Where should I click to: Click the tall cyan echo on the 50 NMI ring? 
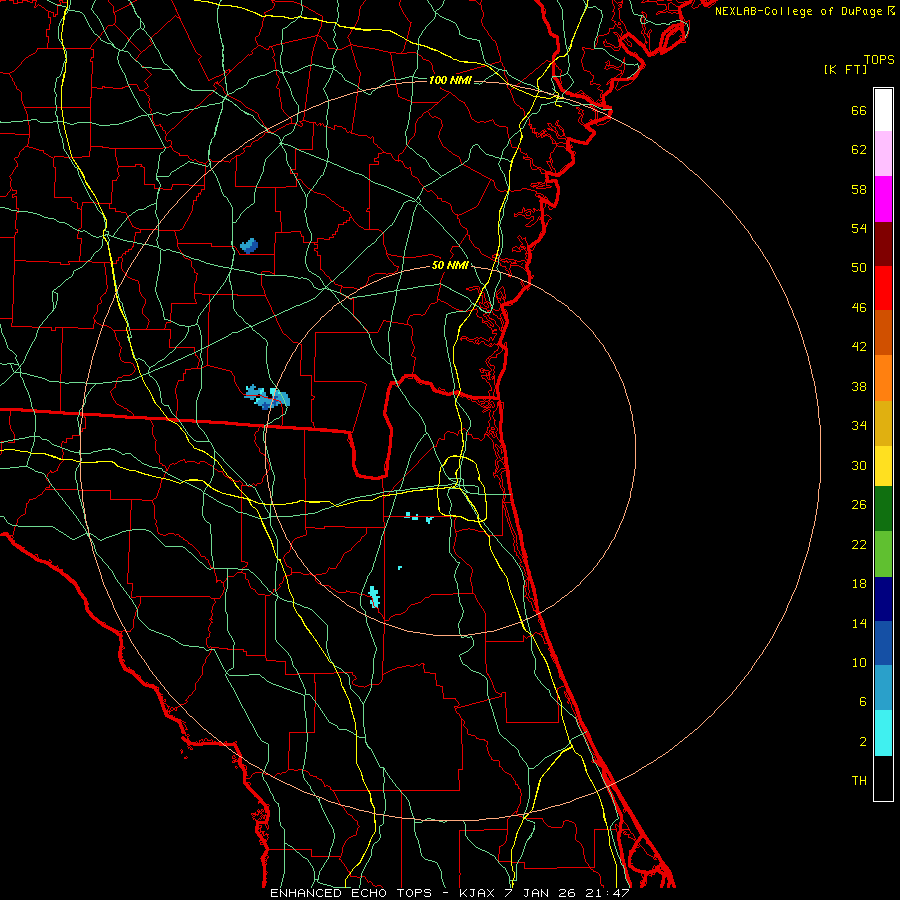[x=374, y=597]
